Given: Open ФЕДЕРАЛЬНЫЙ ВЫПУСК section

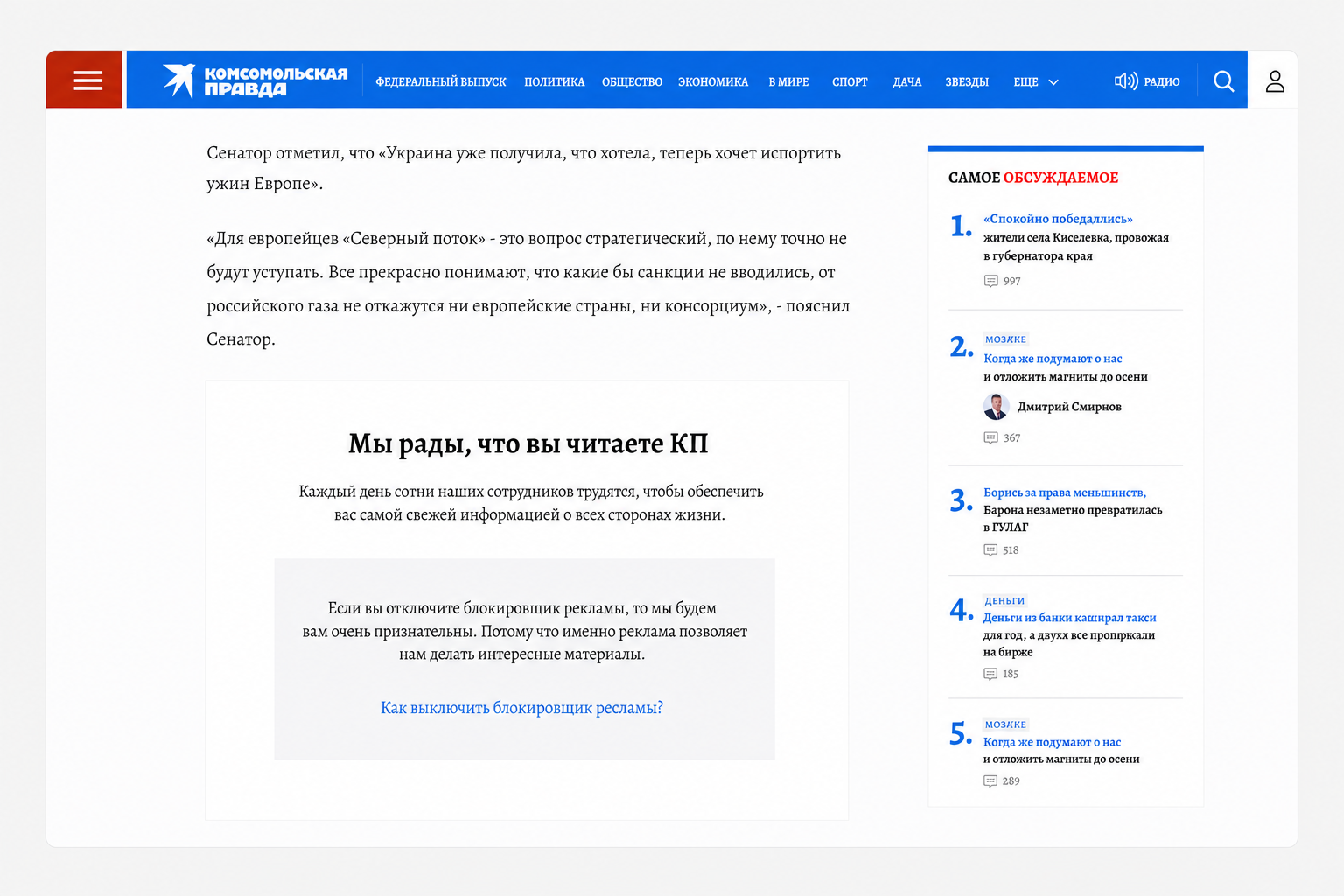Looking at the screenshot, I should pyautogui.click(x=441, y=81).
